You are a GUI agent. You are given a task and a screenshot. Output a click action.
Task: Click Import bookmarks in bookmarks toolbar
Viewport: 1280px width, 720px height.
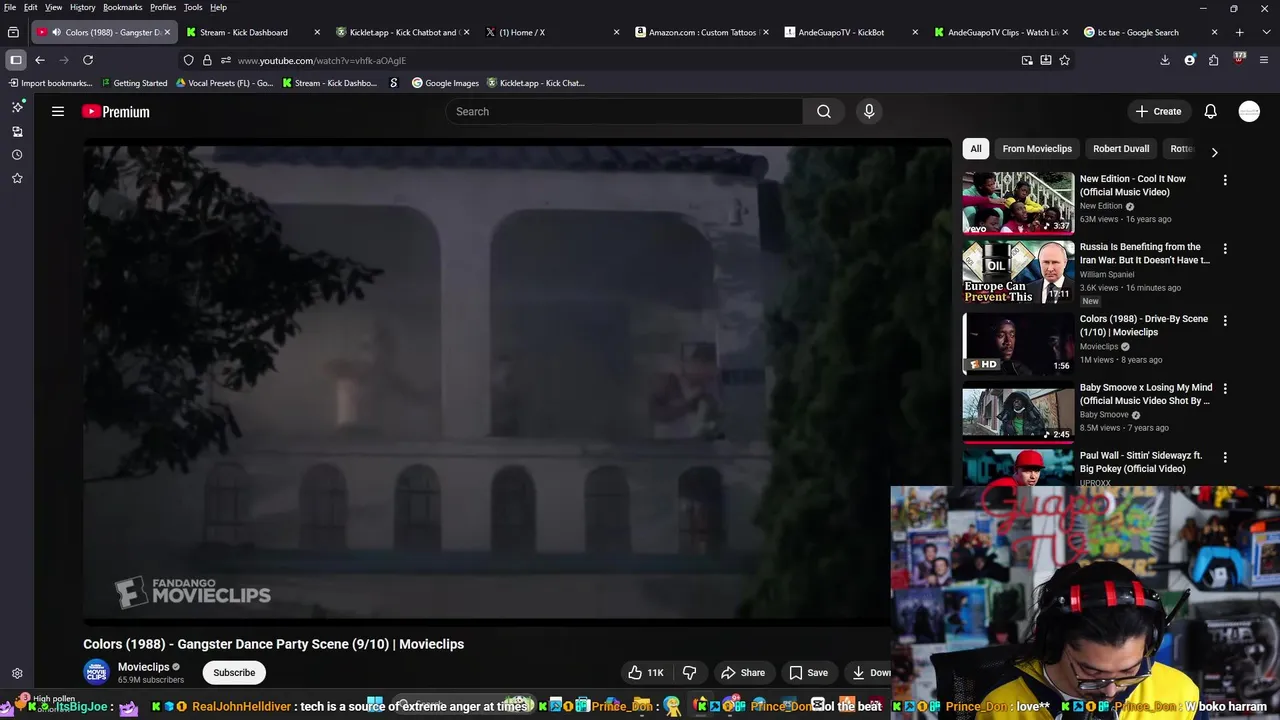coord(49,83)
